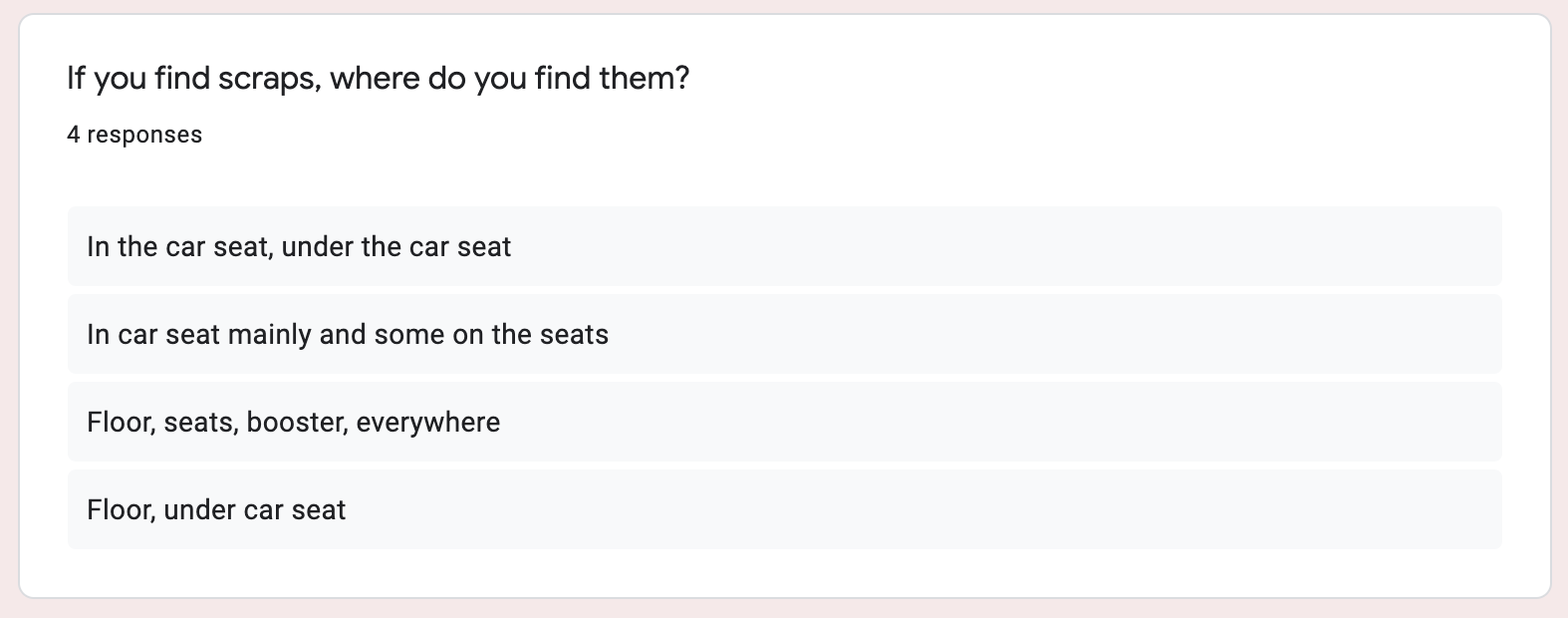Click the question mark ending the title

point(681,78)
